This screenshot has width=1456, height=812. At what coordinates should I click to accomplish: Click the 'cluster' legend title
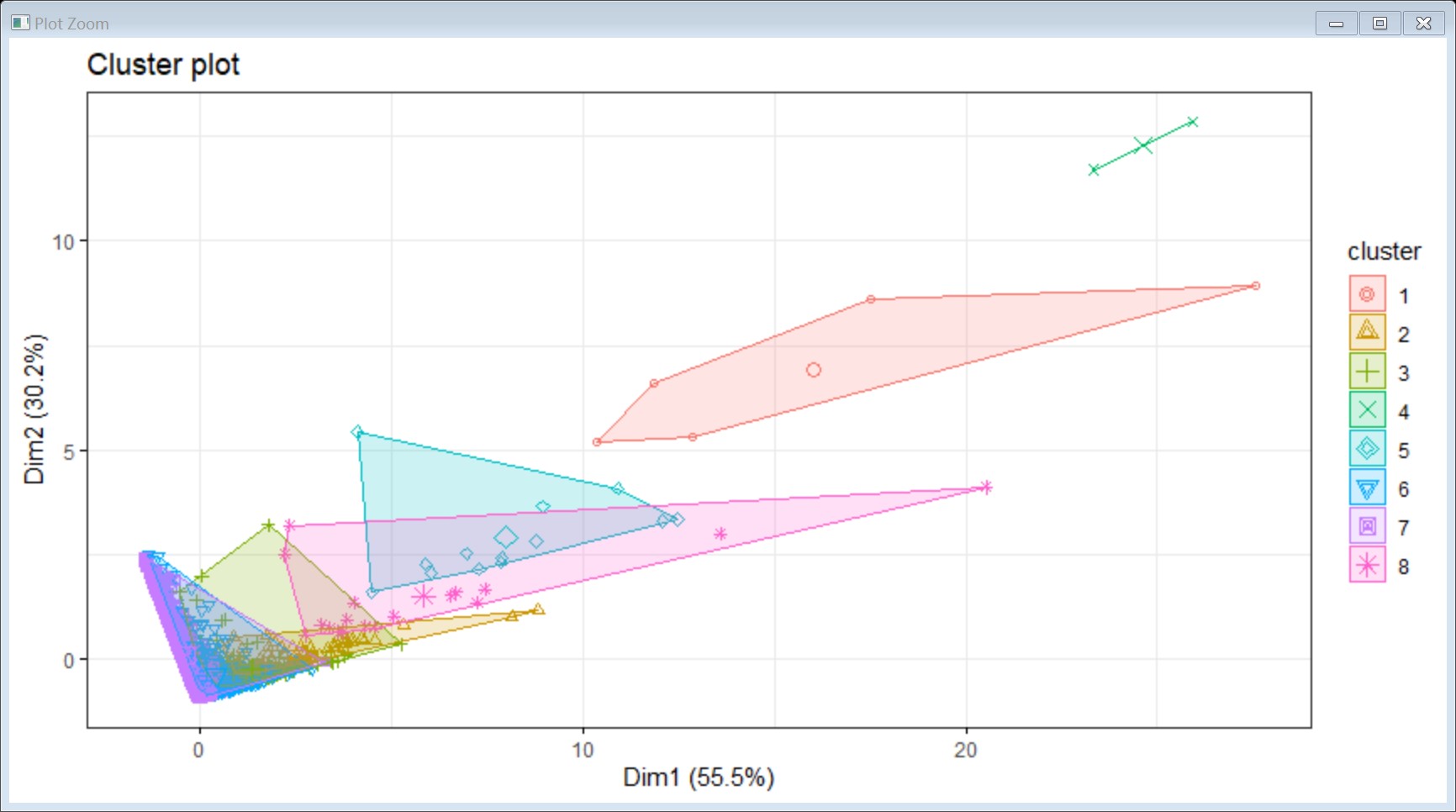1384,251
